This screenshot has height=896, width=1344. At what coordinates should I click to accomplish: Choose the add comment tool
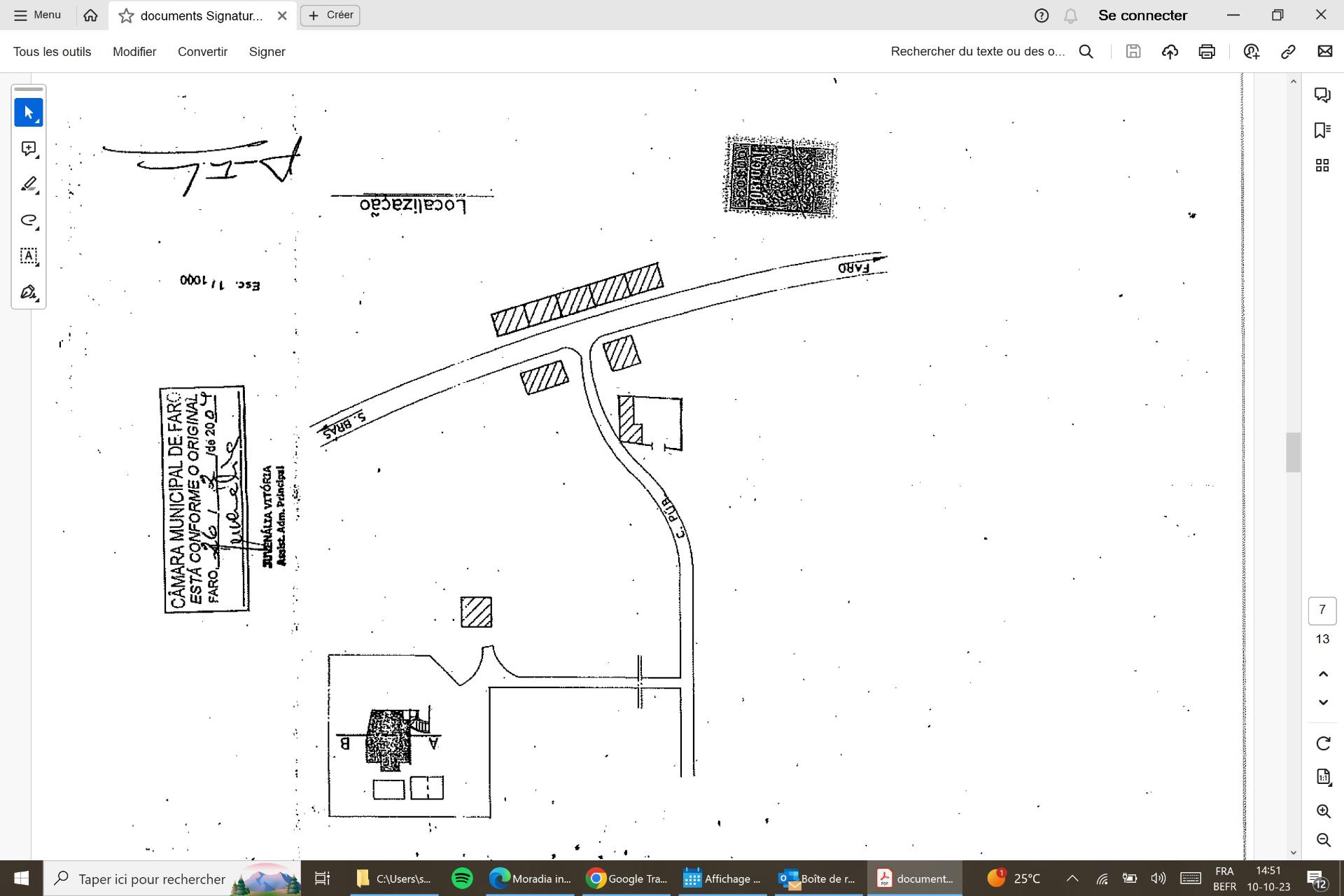pos(29,148)
